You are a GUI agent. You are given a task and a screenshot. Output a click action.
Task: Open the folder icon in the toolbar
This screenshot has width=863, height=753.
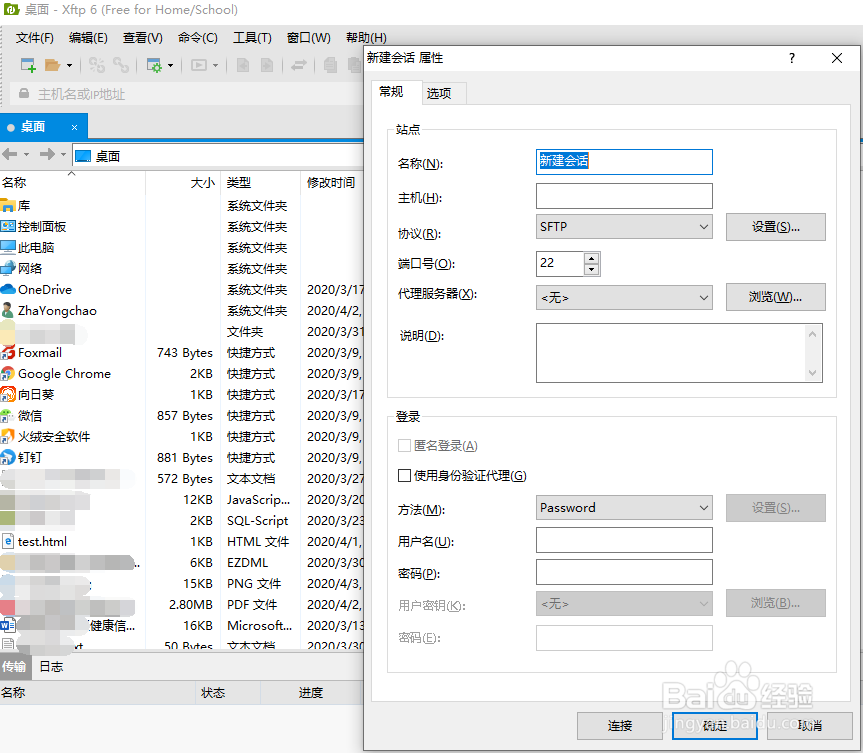click(50, 64)
